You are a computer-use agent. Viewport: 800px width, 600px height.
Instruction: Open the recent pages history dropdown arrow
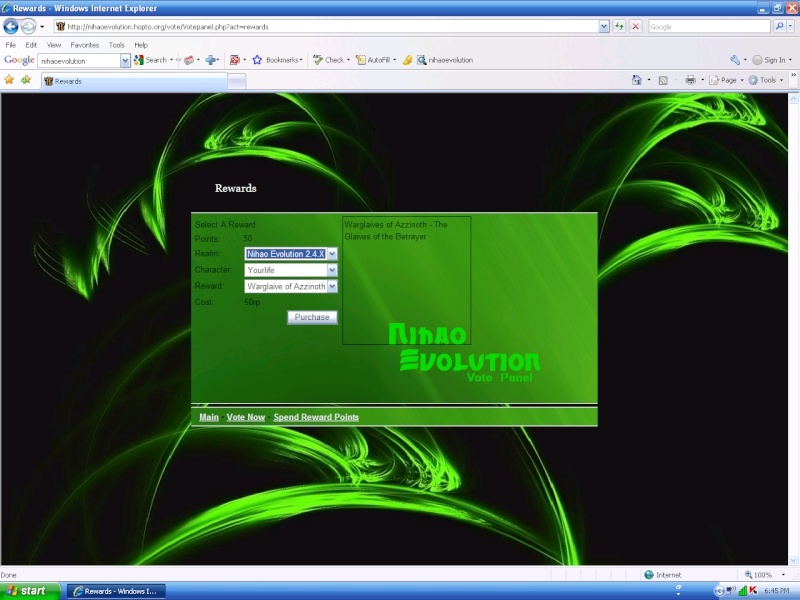pos(42,27)
